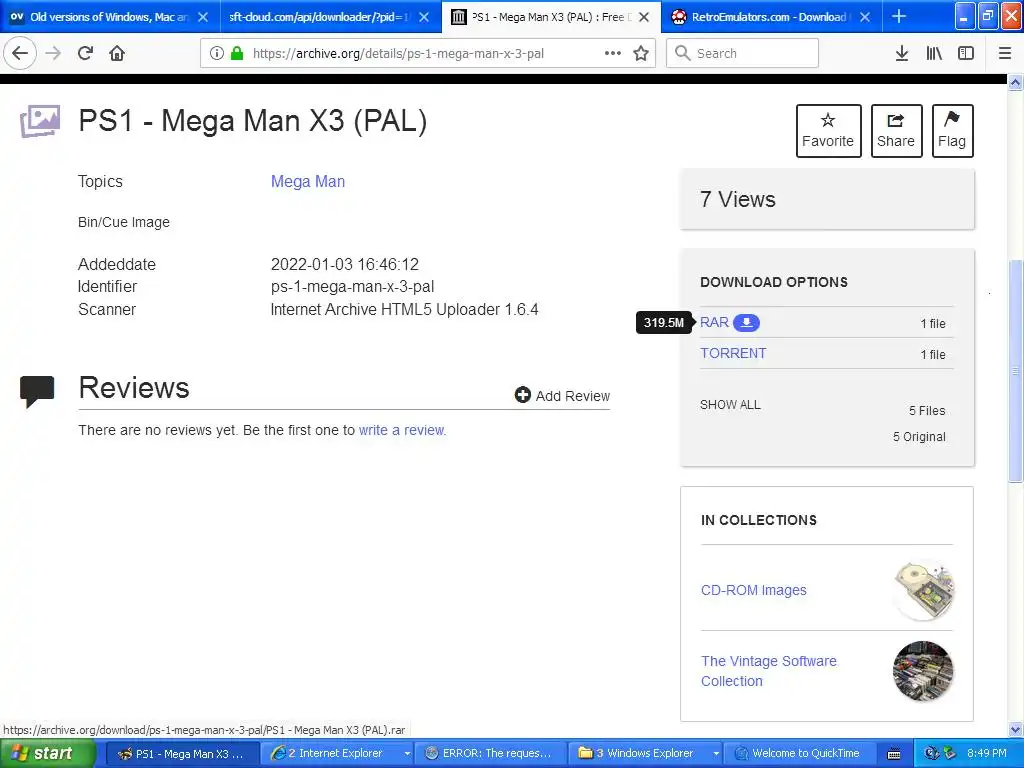
Task: Go back to the previous page
Action: click(x=20, y=53)
